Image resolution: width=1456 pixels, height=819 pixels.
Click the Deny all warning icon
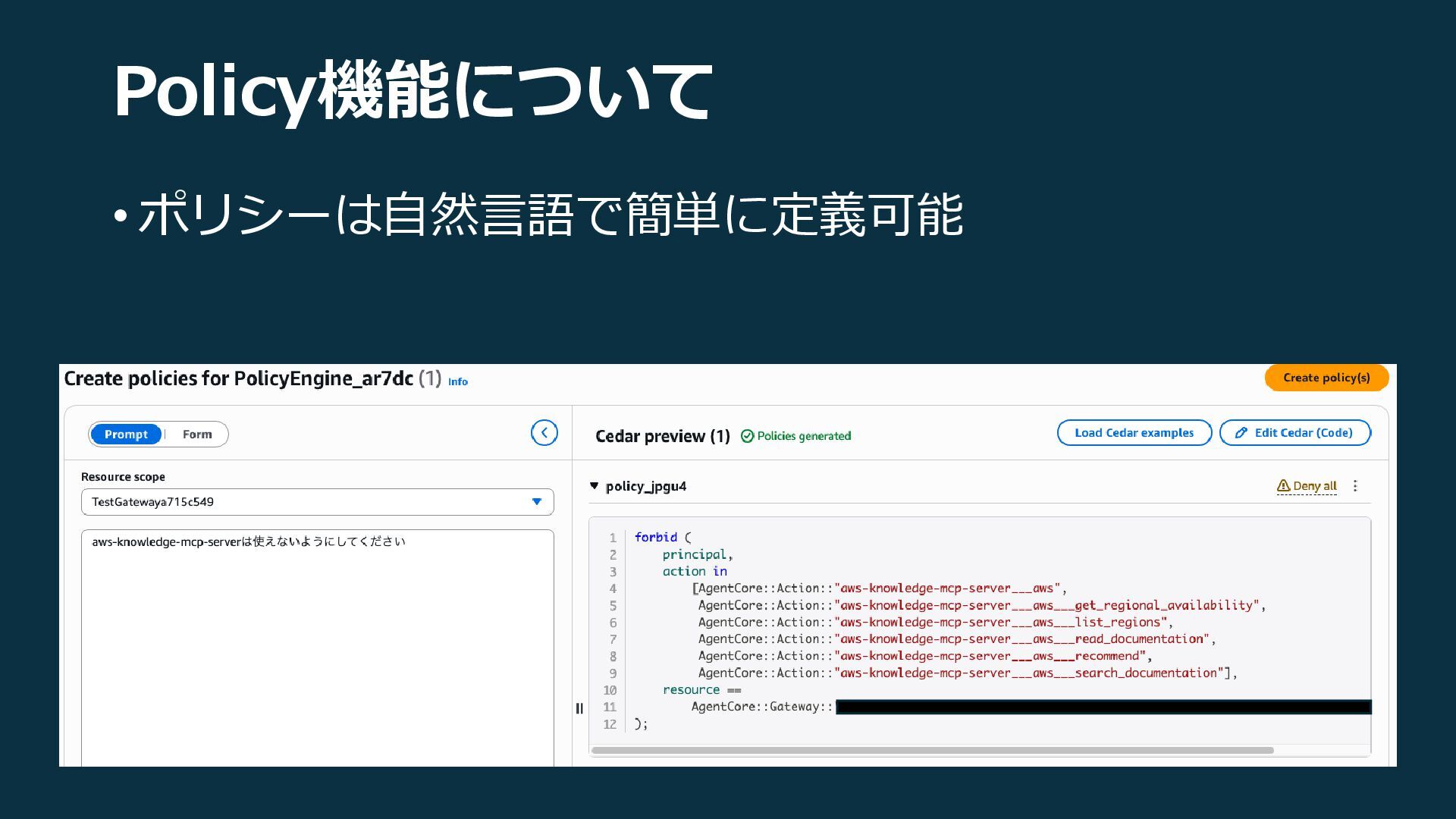(1283, 486)
